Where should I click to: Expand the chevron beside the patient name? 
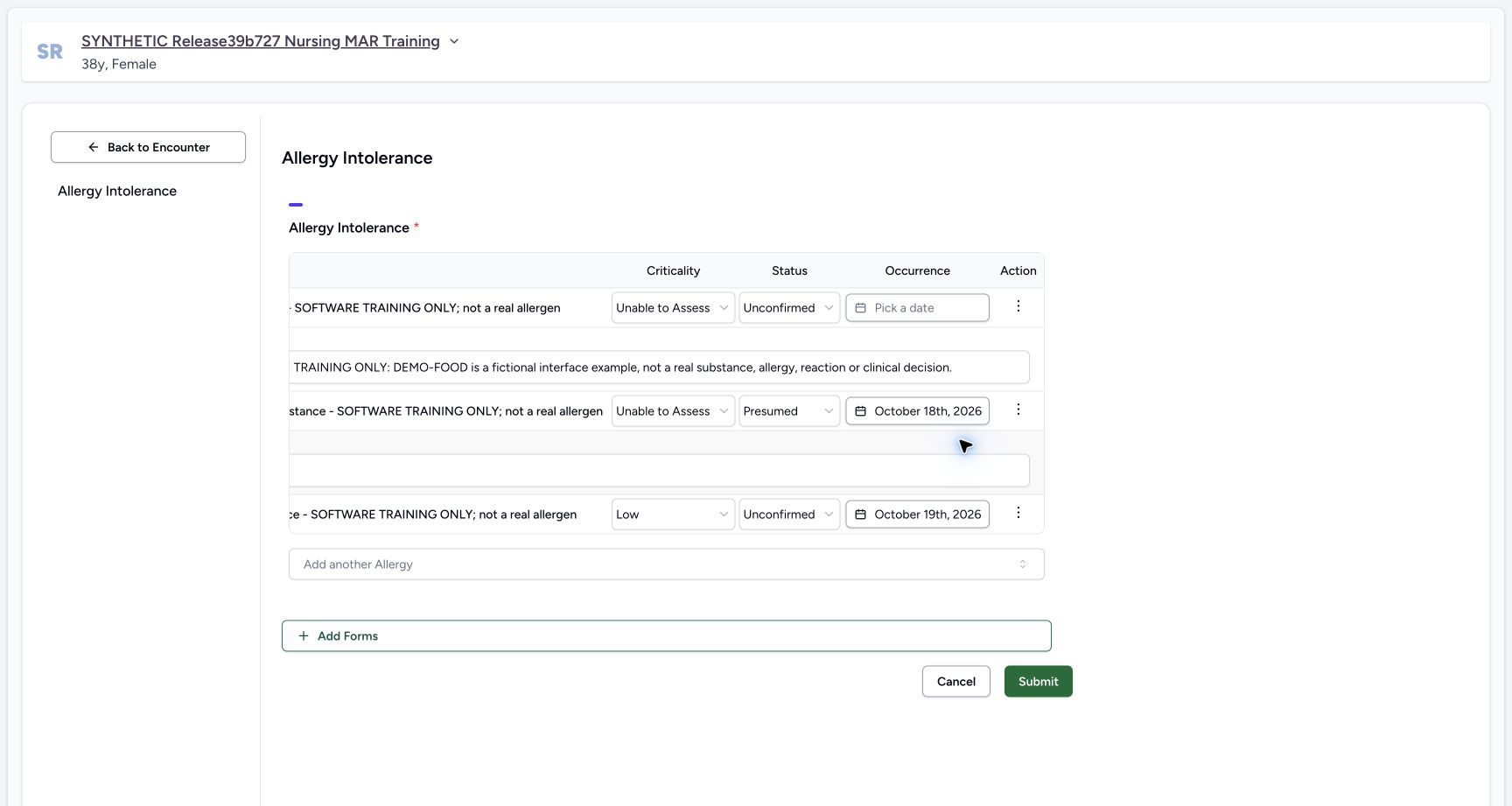coord(454,41)
